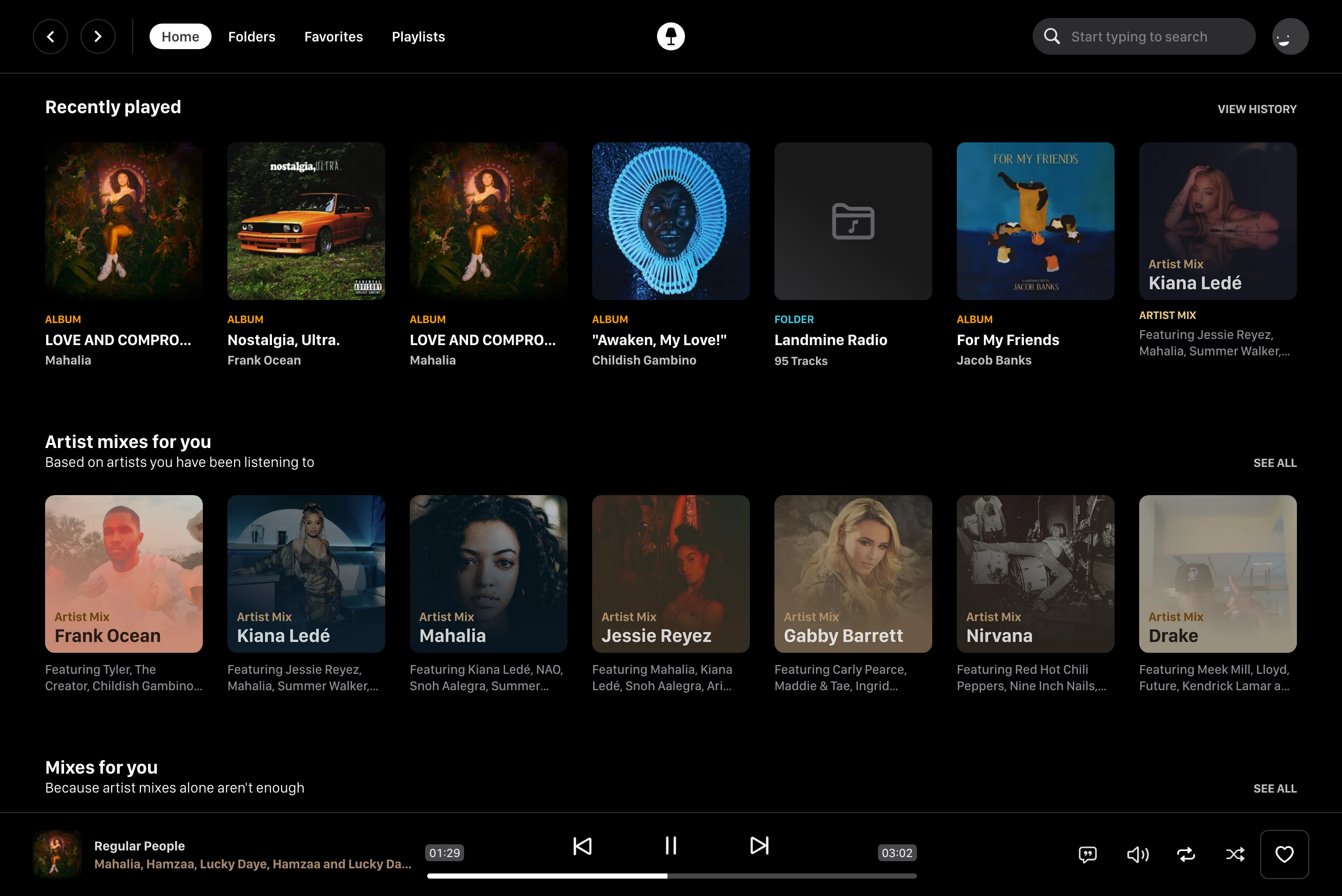
Task: Click the now-playing album art thumbnail
Action: (57, 855)
